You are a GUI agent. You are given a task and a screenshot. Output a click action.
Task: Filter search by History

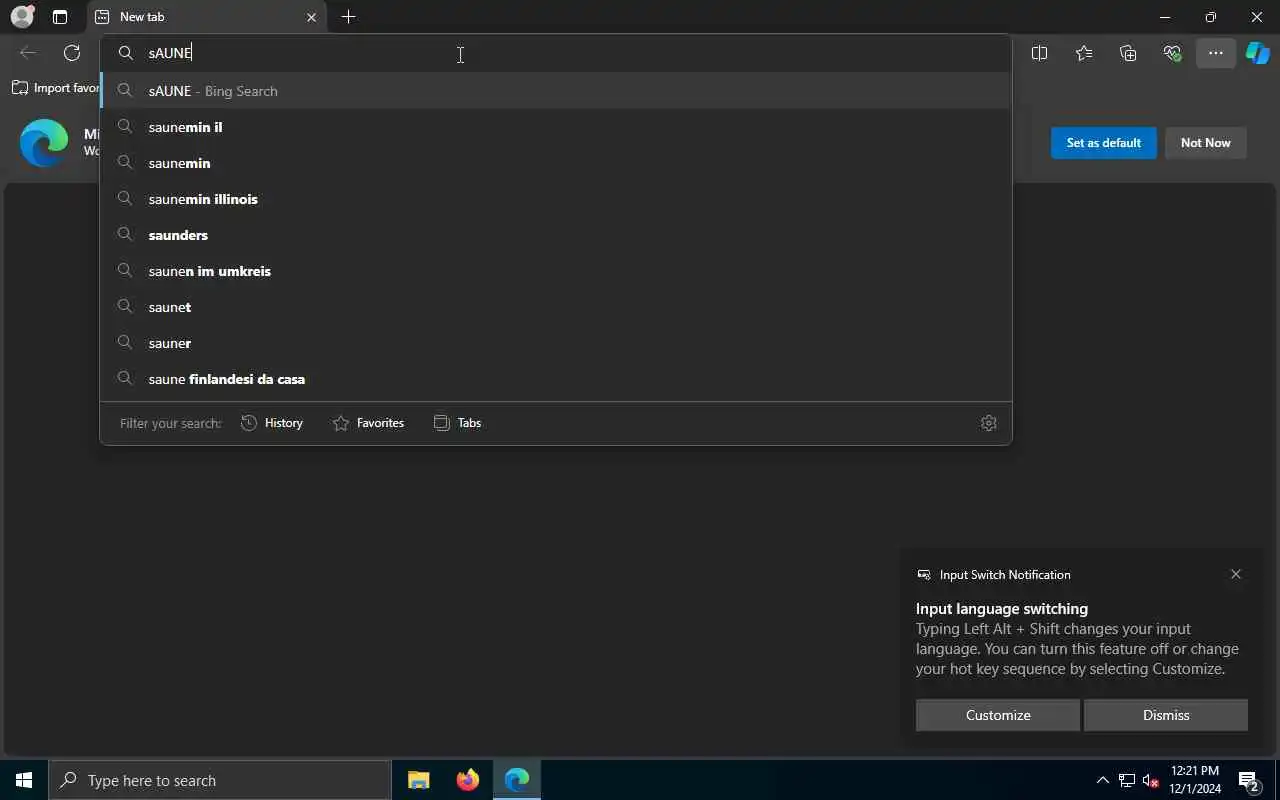[272, 423]
